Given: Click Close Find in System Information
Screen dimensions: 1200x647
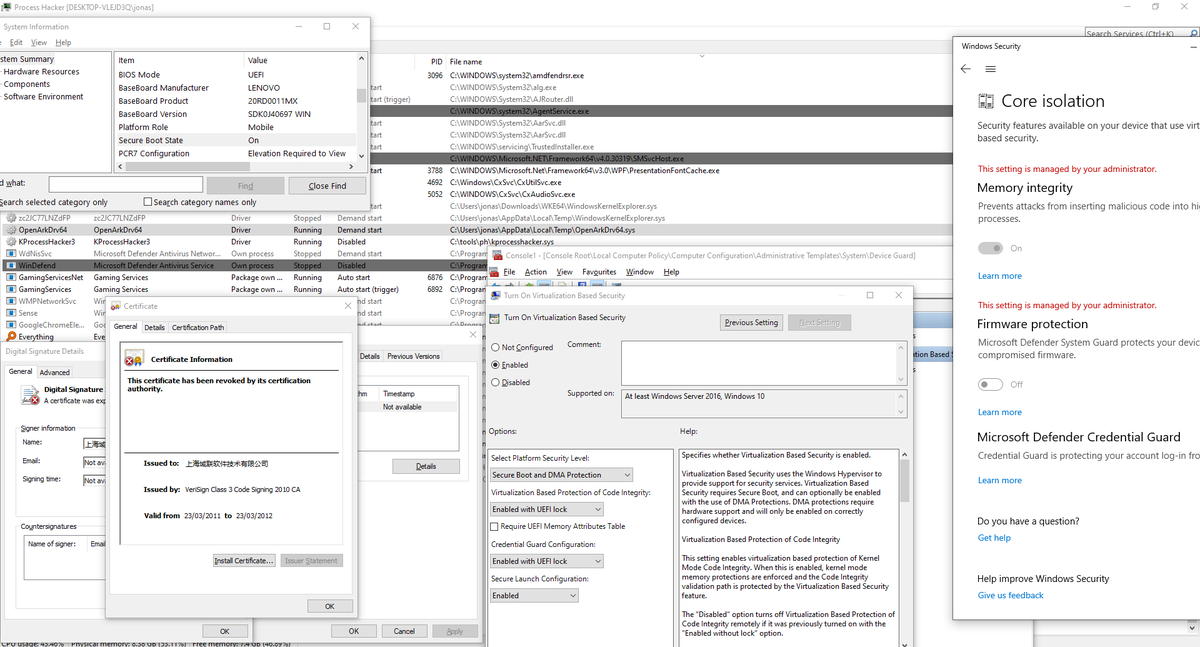Looking at the screenshot, I should tap(327, 185).
